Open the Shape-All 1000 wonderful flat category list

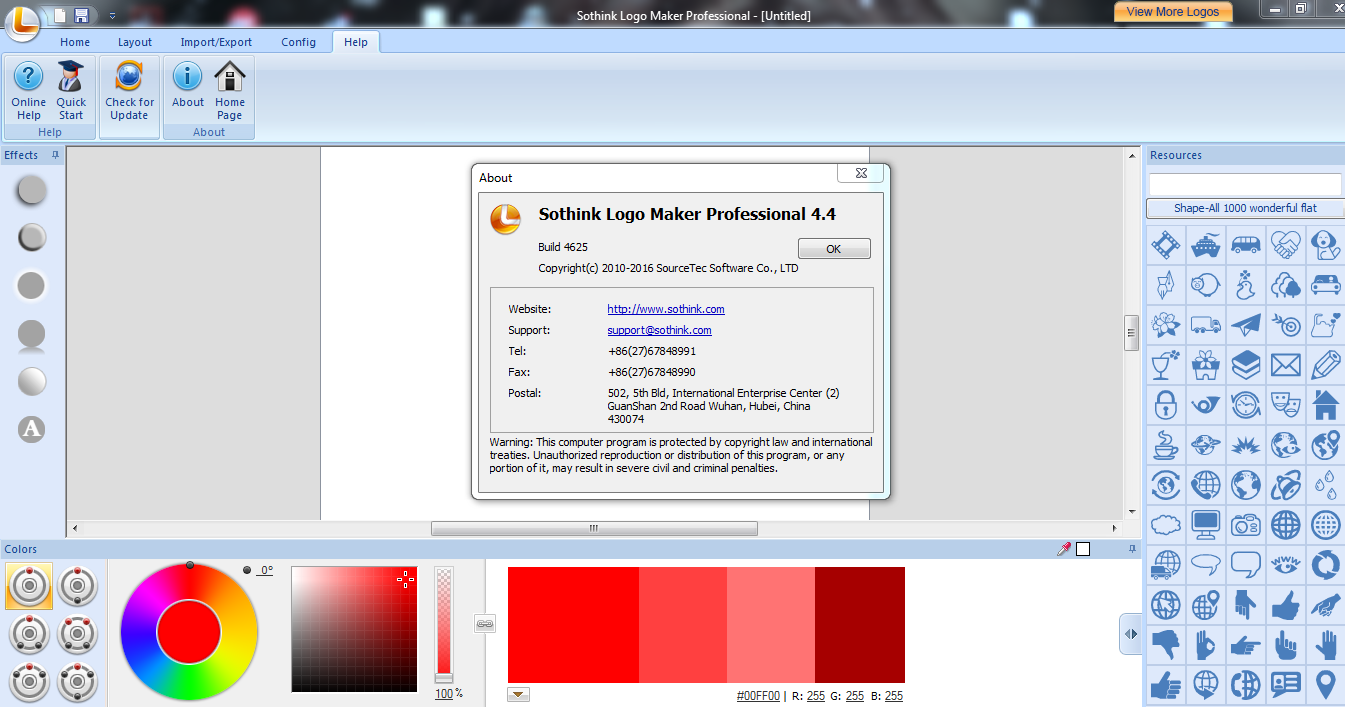tap(1245, 208)
